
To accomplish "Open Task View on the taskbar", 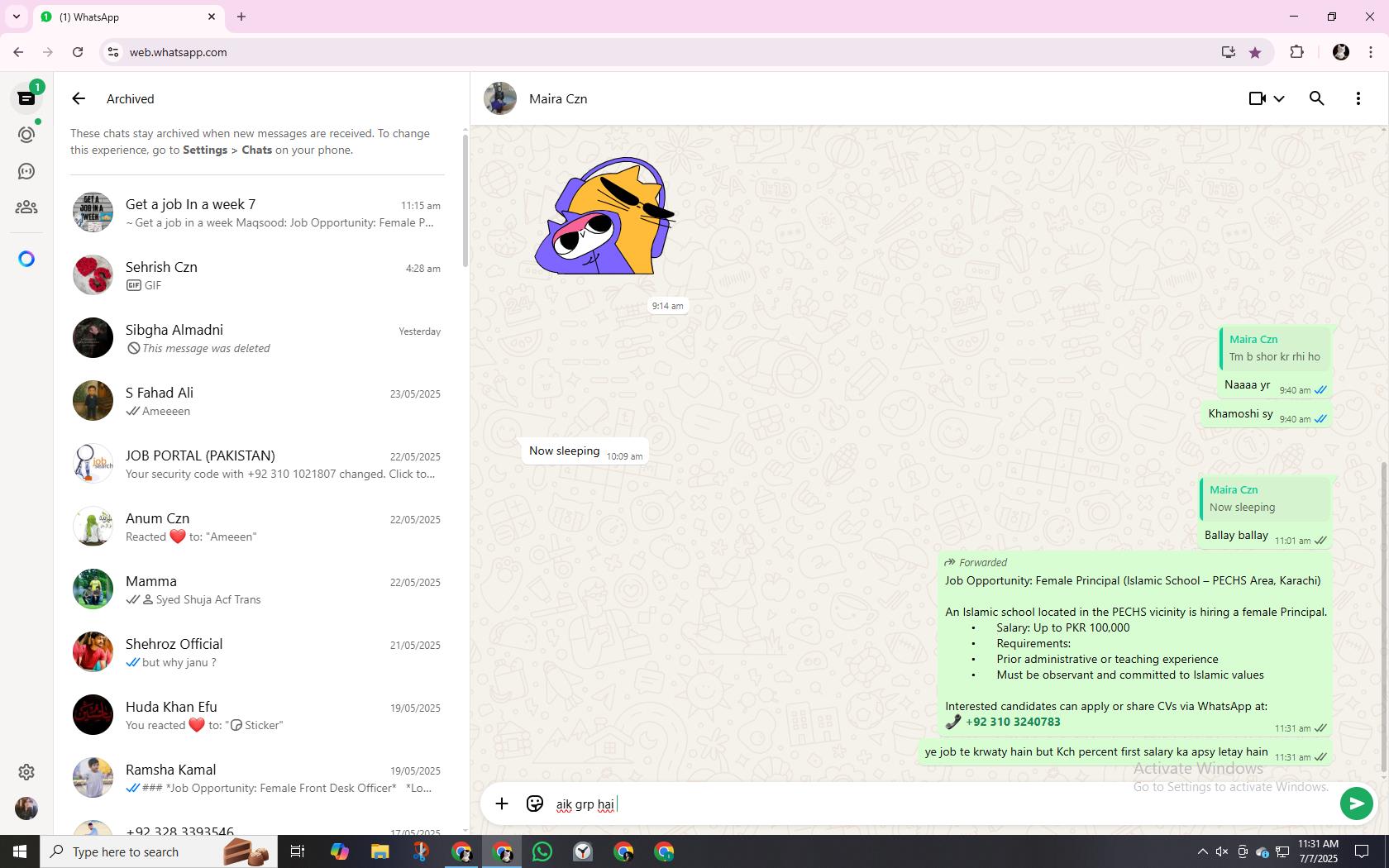I will click(x=298, y=851).
